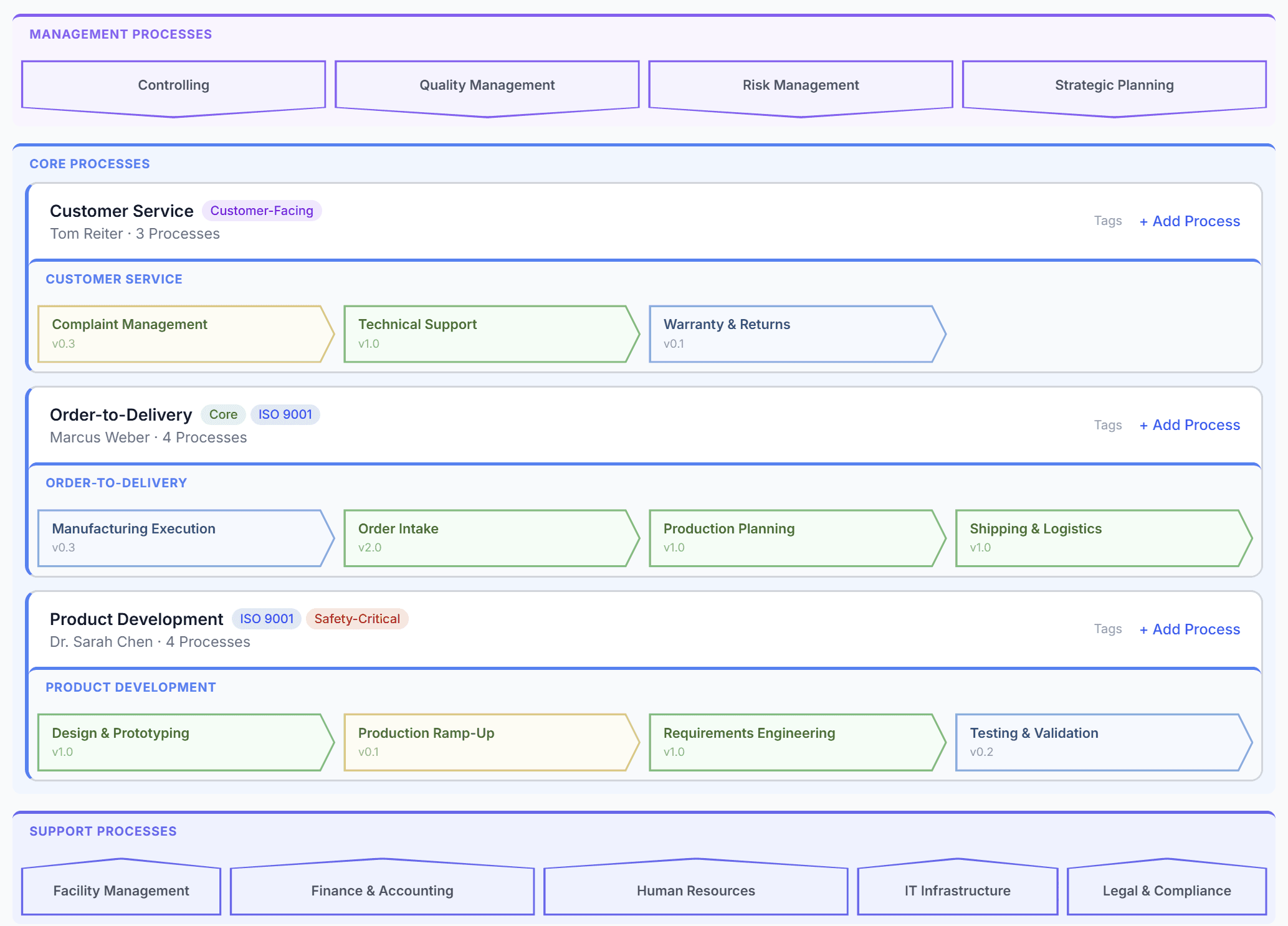This screenshot has height=926, width=1288.
Task: Open the Complaint Management process chevron
Action: [181, 334]
